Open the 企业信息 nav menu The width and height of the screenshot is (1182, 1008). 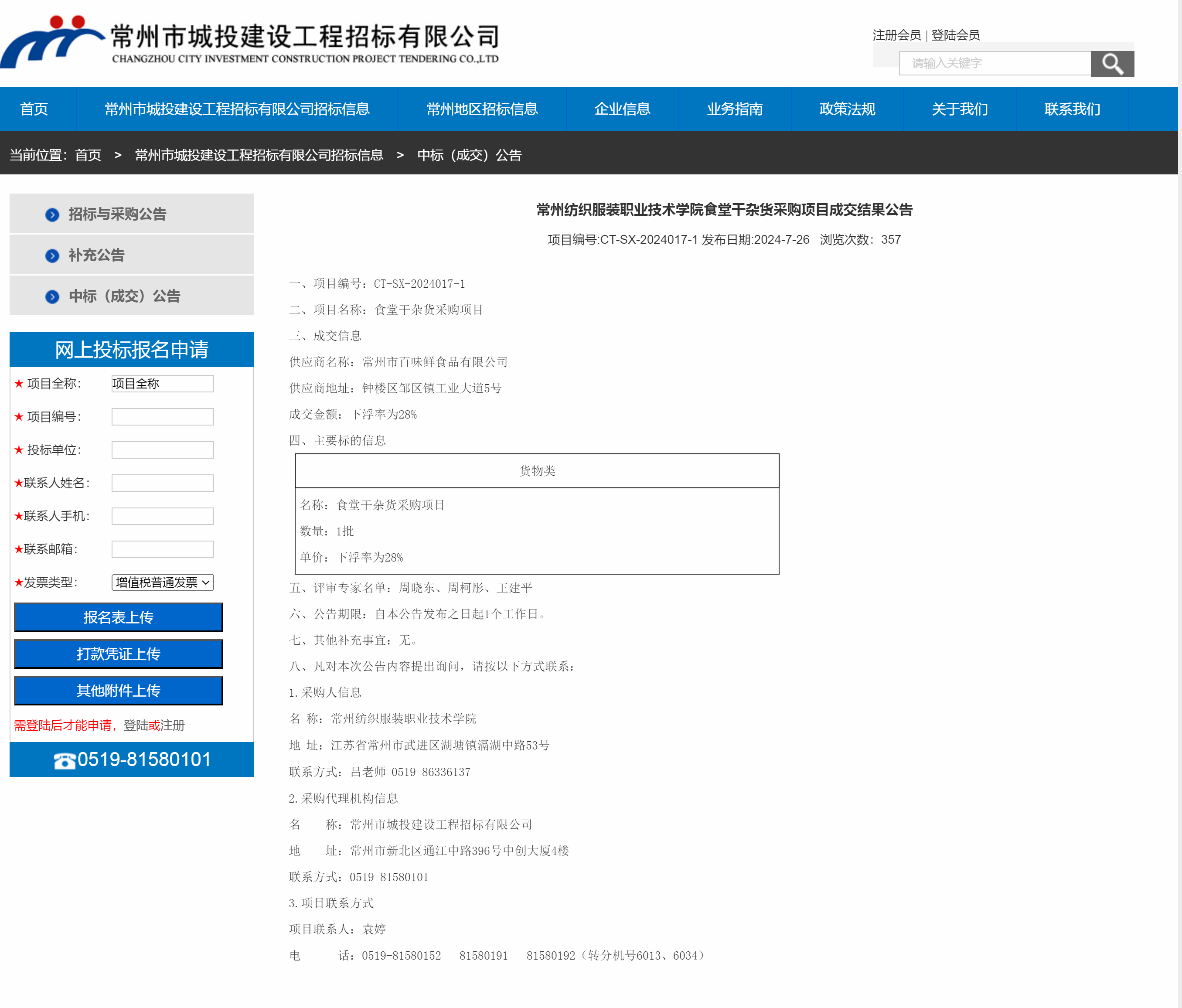coord(622,109)
